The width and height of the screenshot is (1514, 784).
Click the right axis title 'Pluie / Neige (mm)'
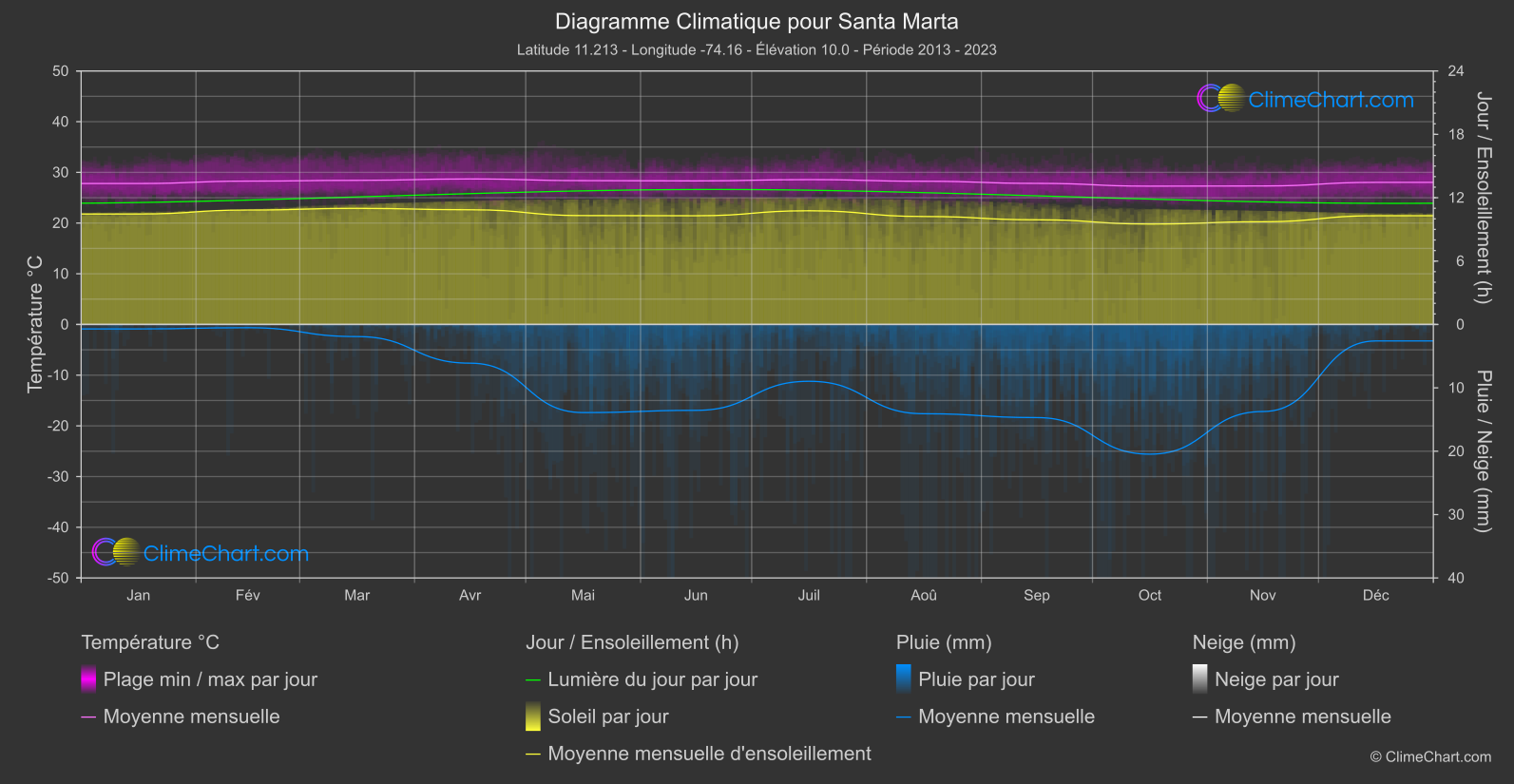click(1483, 450)
